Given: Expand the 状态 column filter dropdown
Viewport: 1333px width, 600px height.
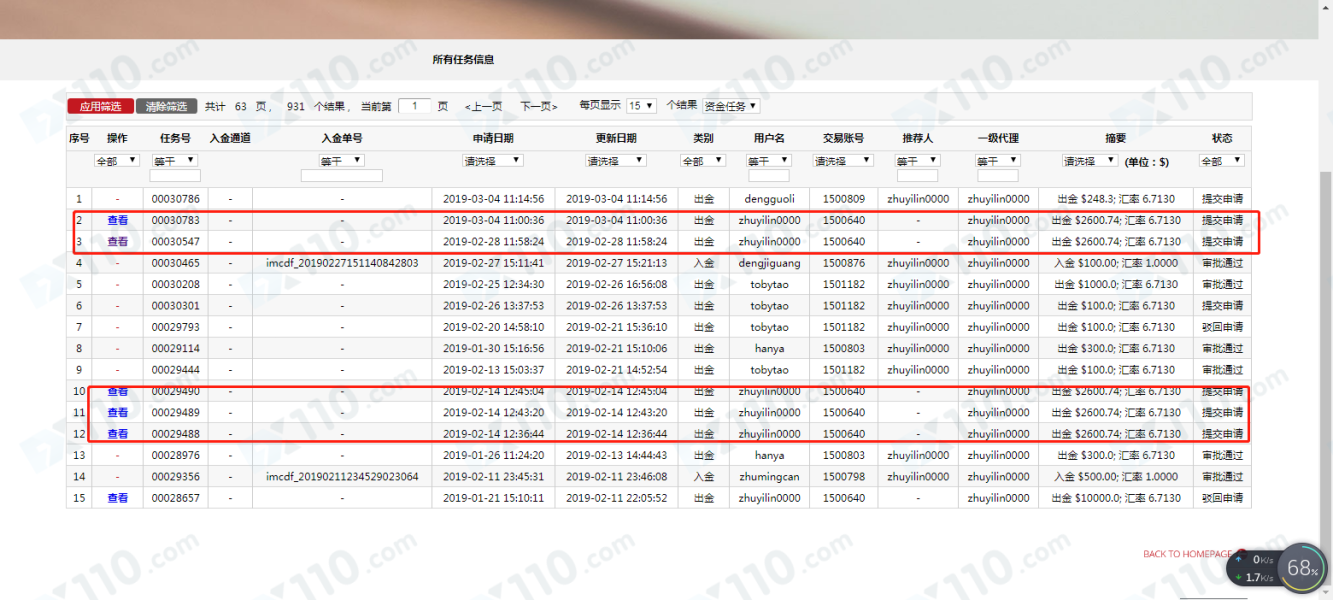Looking at the screenshot, I should pos(1221,161).
